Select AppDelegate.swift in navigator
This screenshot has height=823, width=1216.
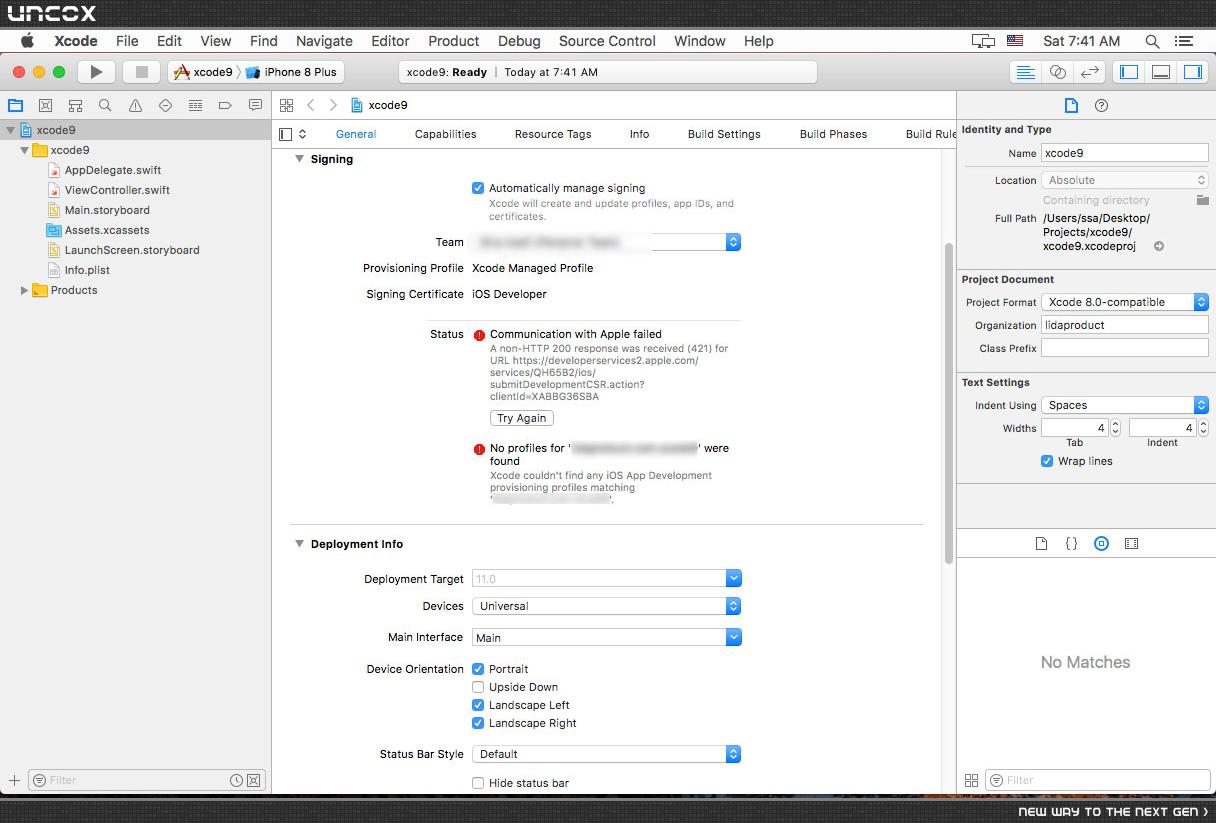[113, 170]
